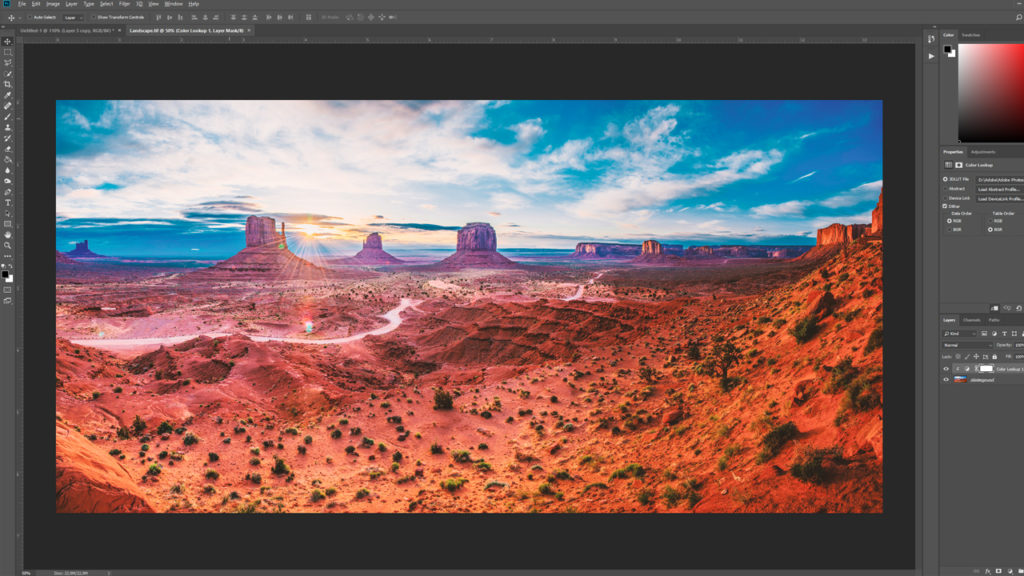This screenshot has width=1024, height=576.
Task: Uncheck the Dither option
Action: pos(945,205)
